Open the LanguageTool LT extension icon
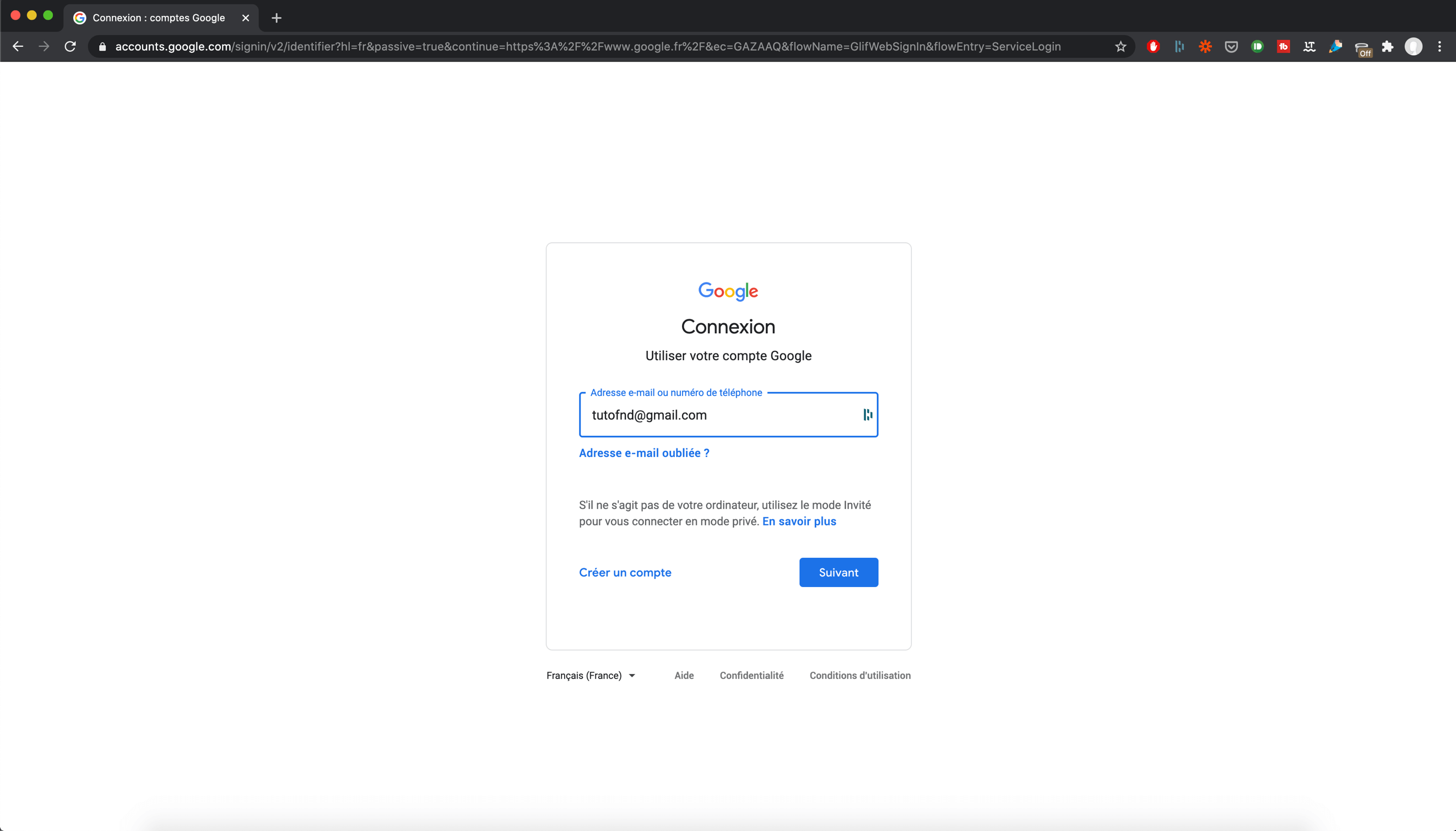1456x831 pixels. [x=1309, y=47]
